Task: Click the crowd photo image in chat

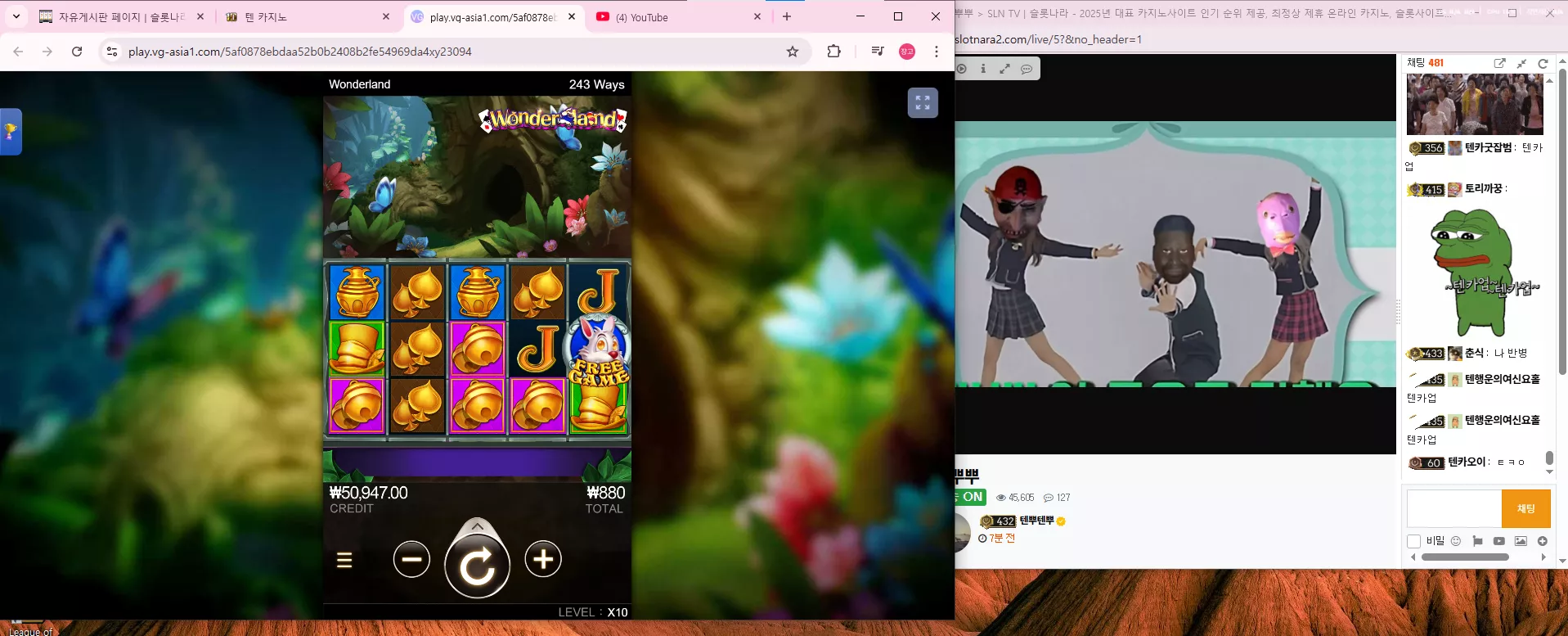Action: click(1475, 104)
